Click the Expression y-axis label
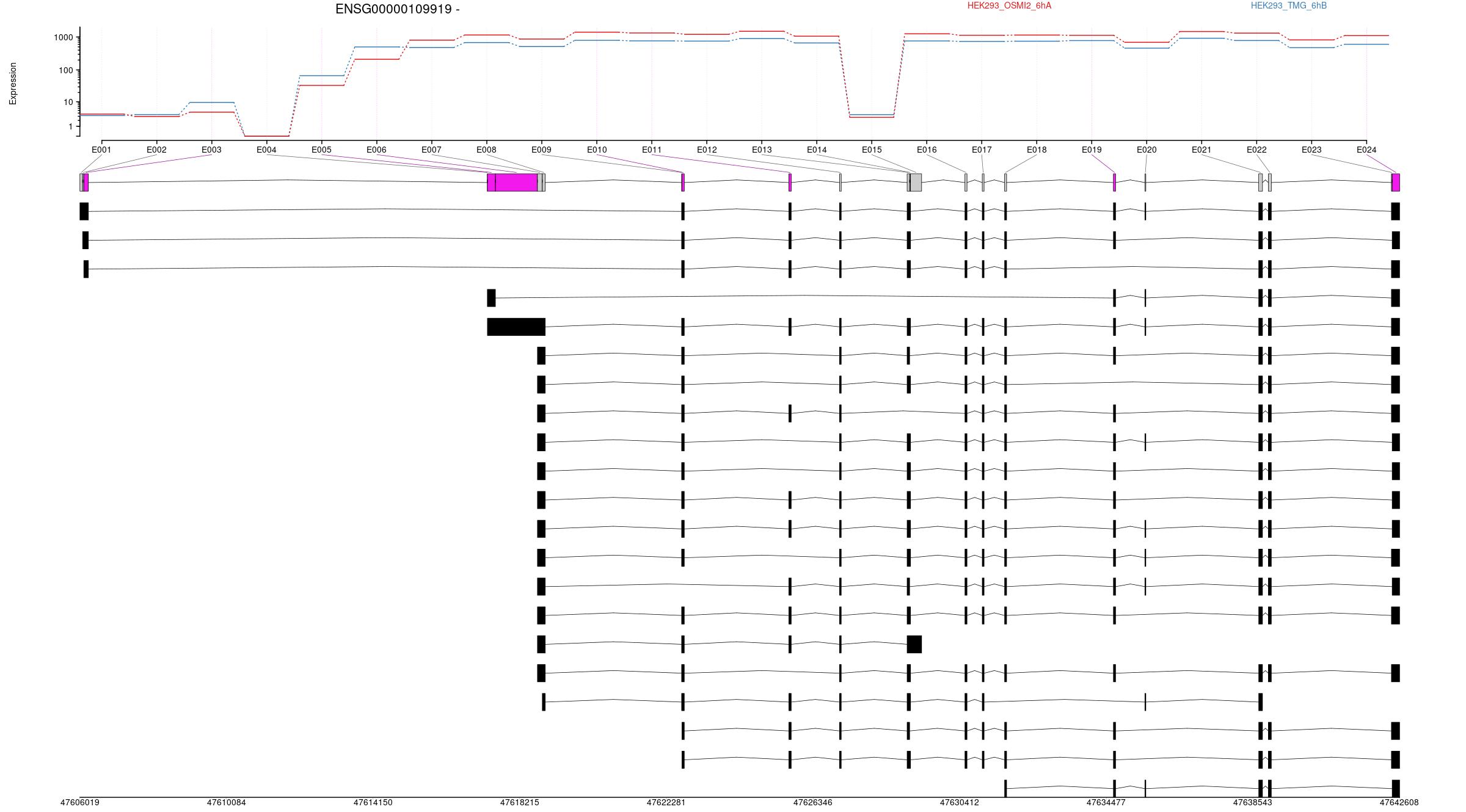The image size is (1466, 812). coord(13,84)
